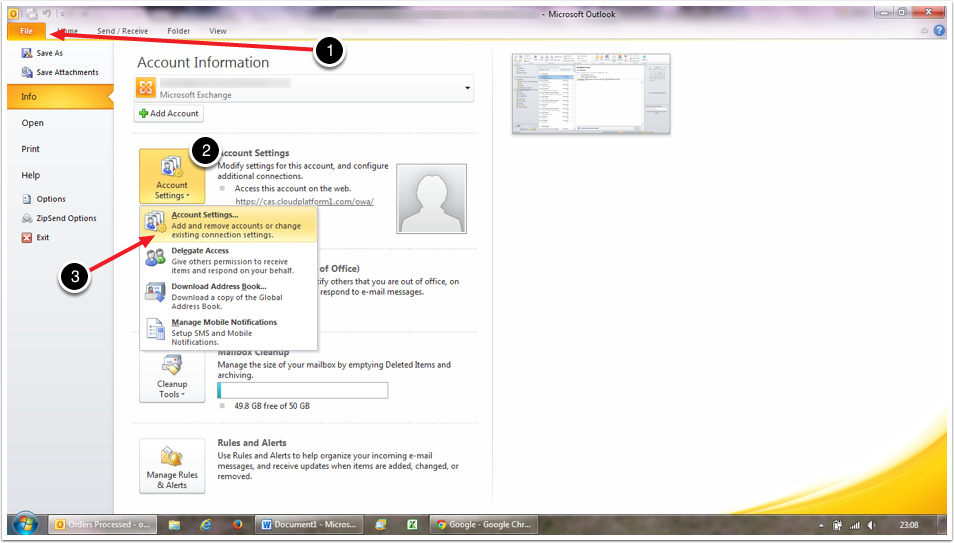Click the Windows Start orb
The height and width of the screenshot is (543, 954).
click(x=26, y=524)
